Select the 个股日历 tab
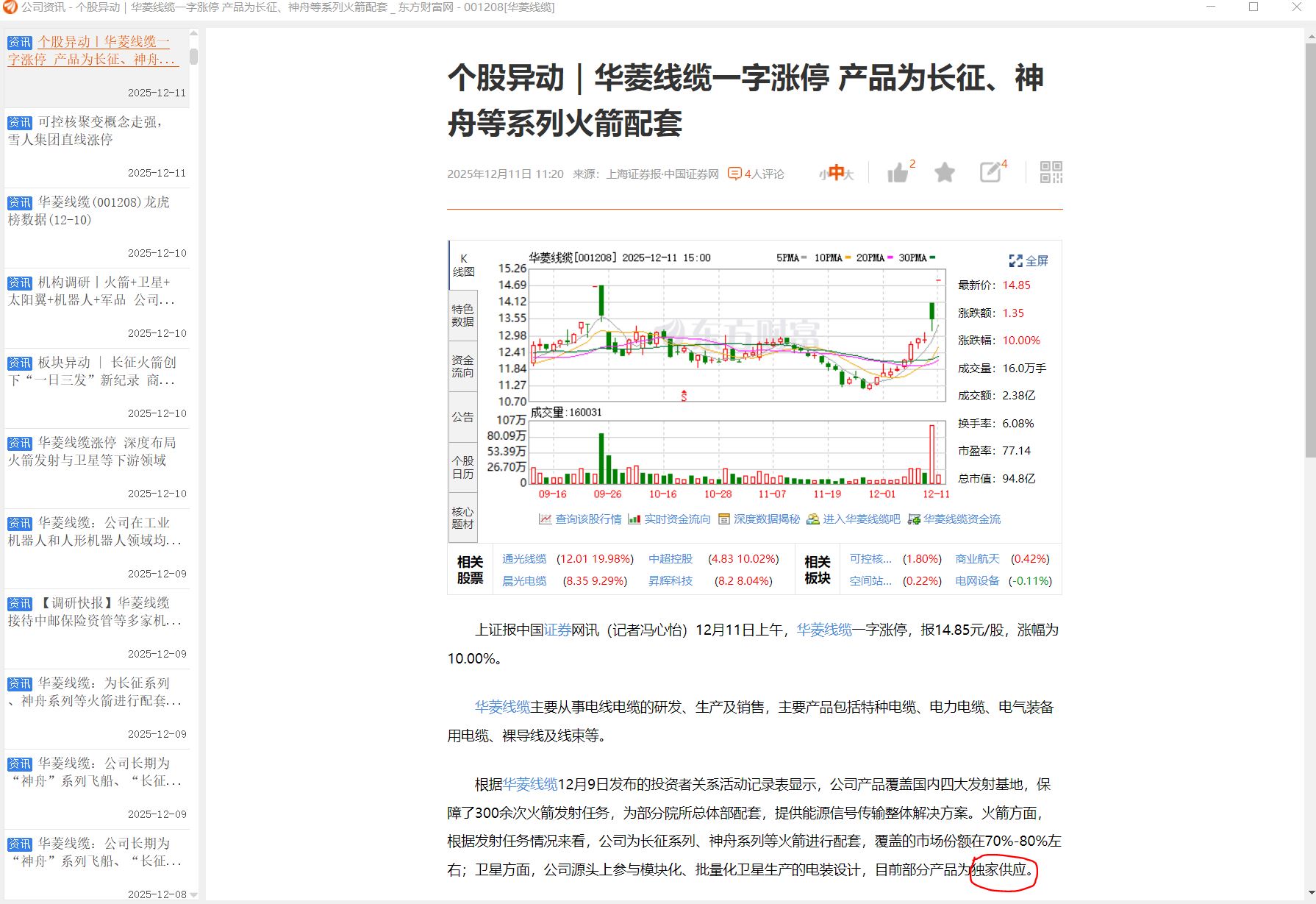Image resolution: width=1316 pixels, height=904 pixels. tap(463, 468)
